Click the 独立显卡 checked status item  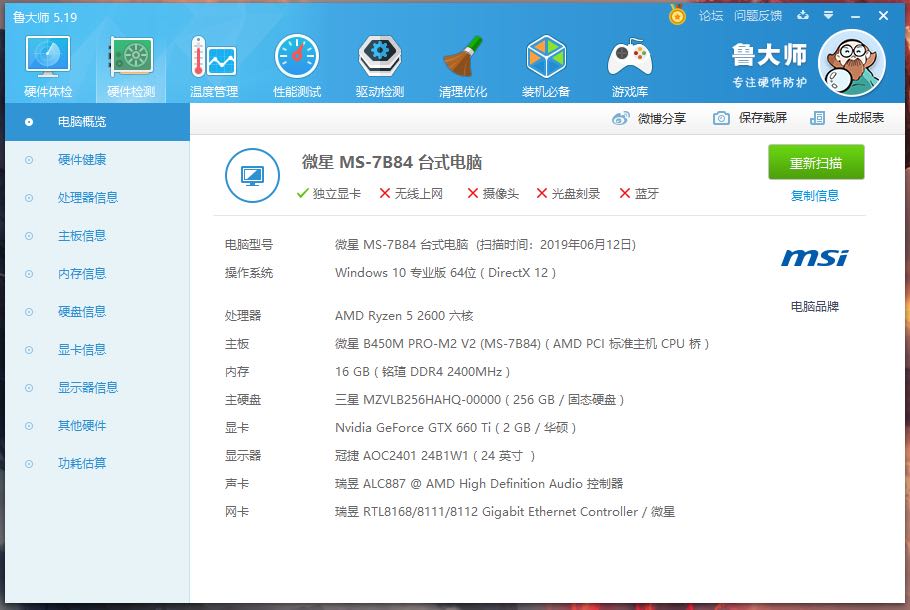tap(328, 194)
